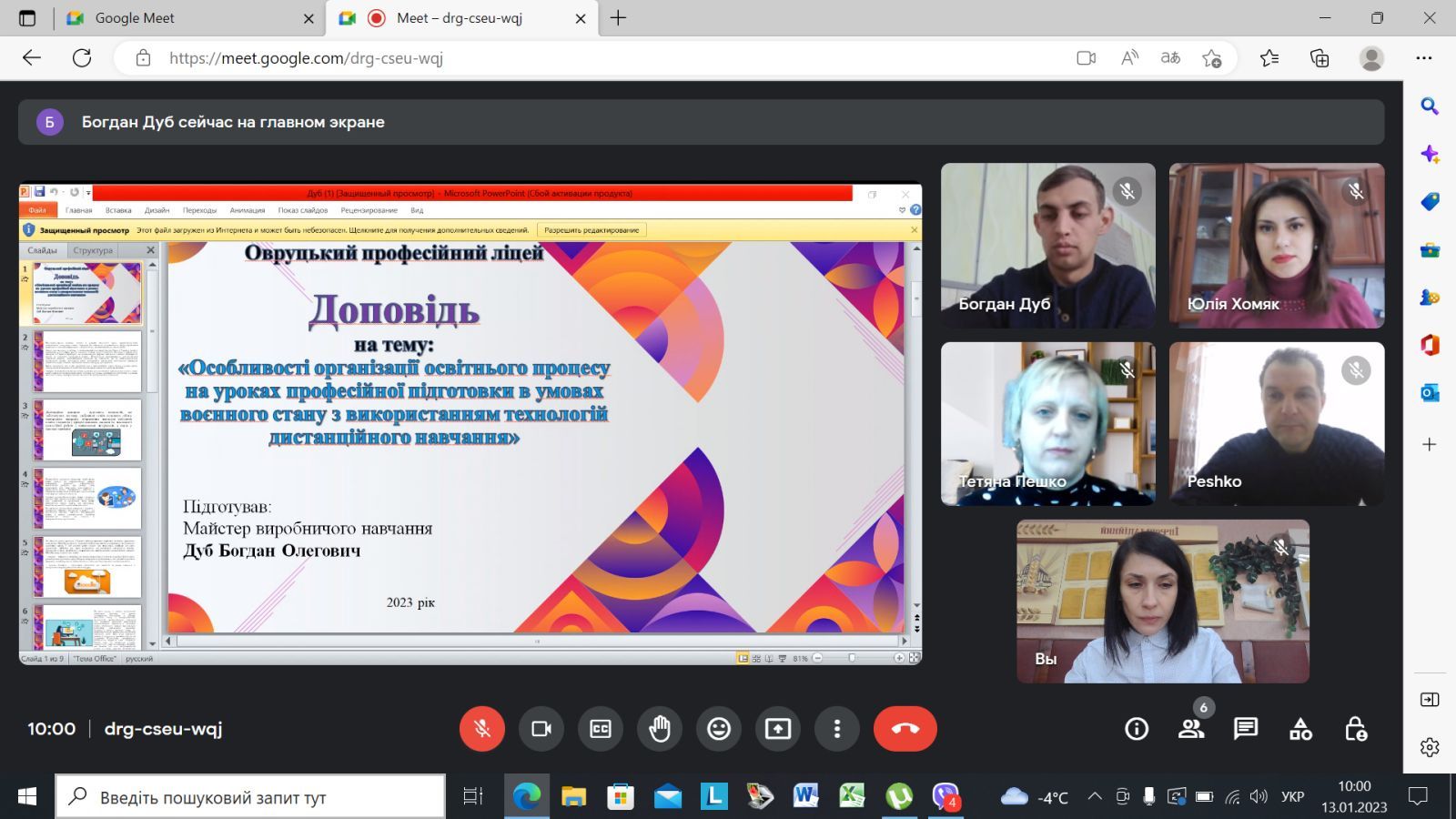Raise your hand in the meeting
Screen dimensions: 1456x819
click(x=660, y=729)
